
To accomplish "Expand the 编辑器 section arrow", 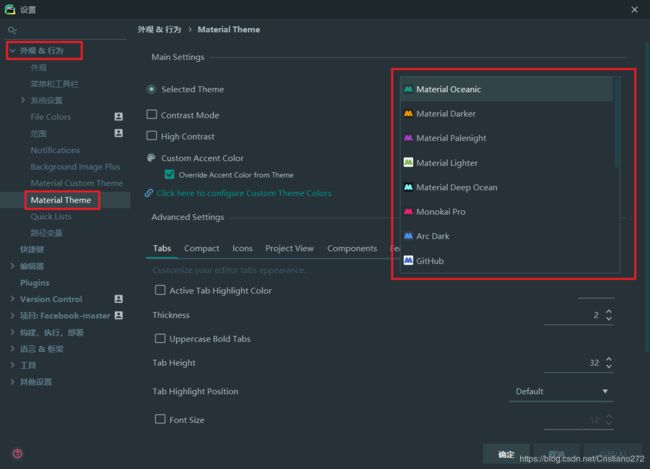I will click(12, 266).
